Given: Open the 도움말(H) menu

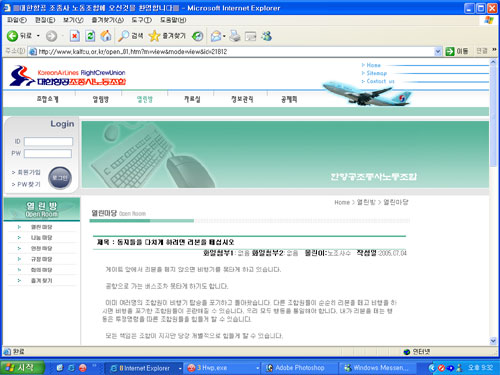Looking at the screenshot, I should click(173, 20).
